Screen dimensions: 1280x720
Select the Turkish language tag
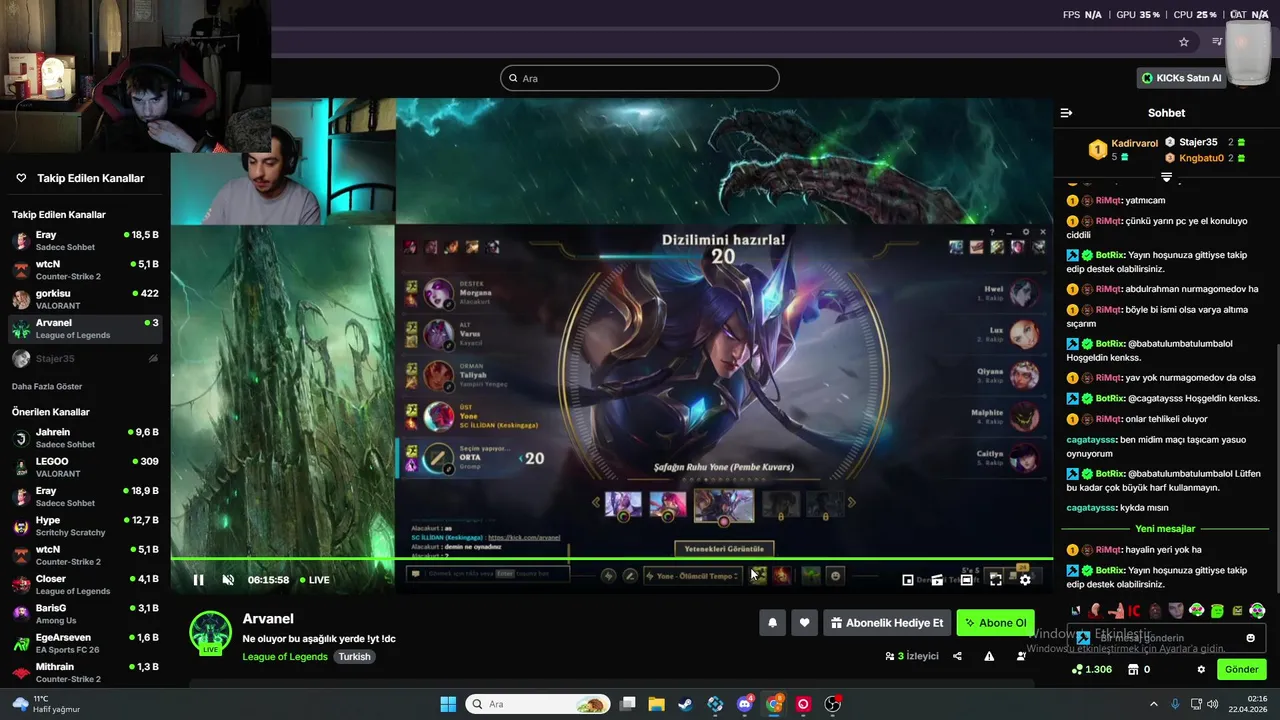[354, 657]
